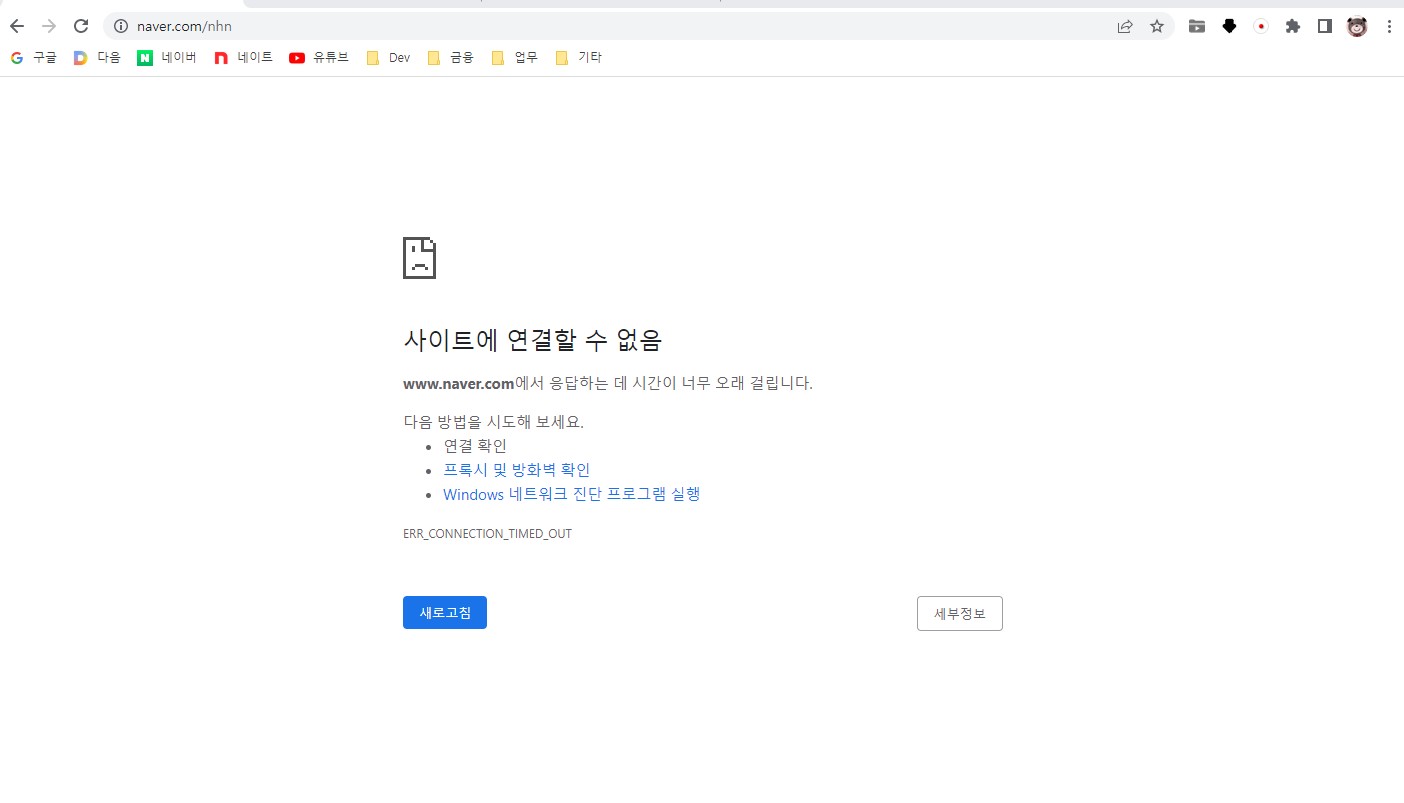Click the blue 새로고침 button
The width and height of the screenshot is (1404, 803).
(x=445, y=613)
